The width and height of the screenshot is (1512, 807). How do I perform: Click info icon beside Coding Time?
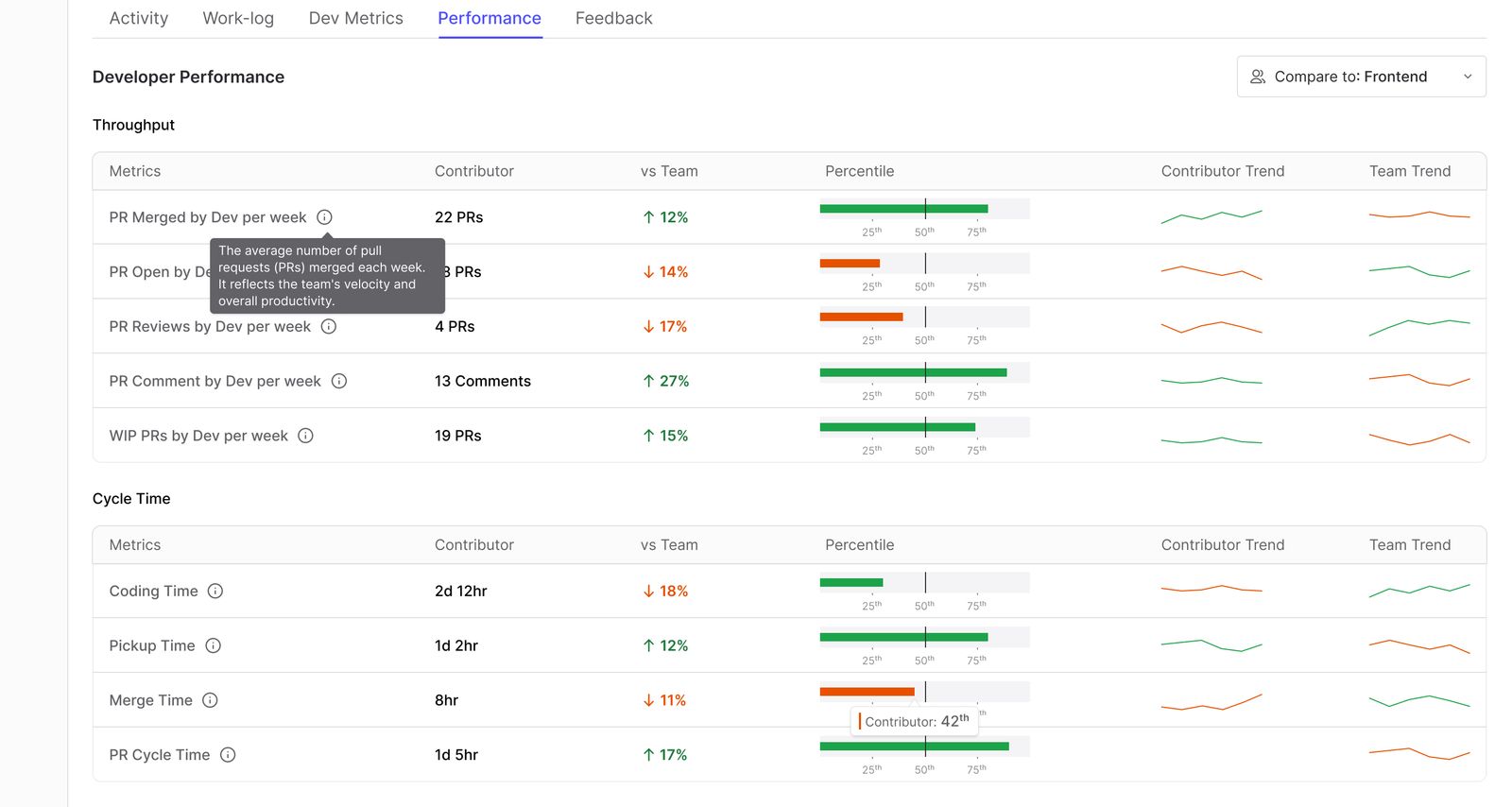click(215, 592)
